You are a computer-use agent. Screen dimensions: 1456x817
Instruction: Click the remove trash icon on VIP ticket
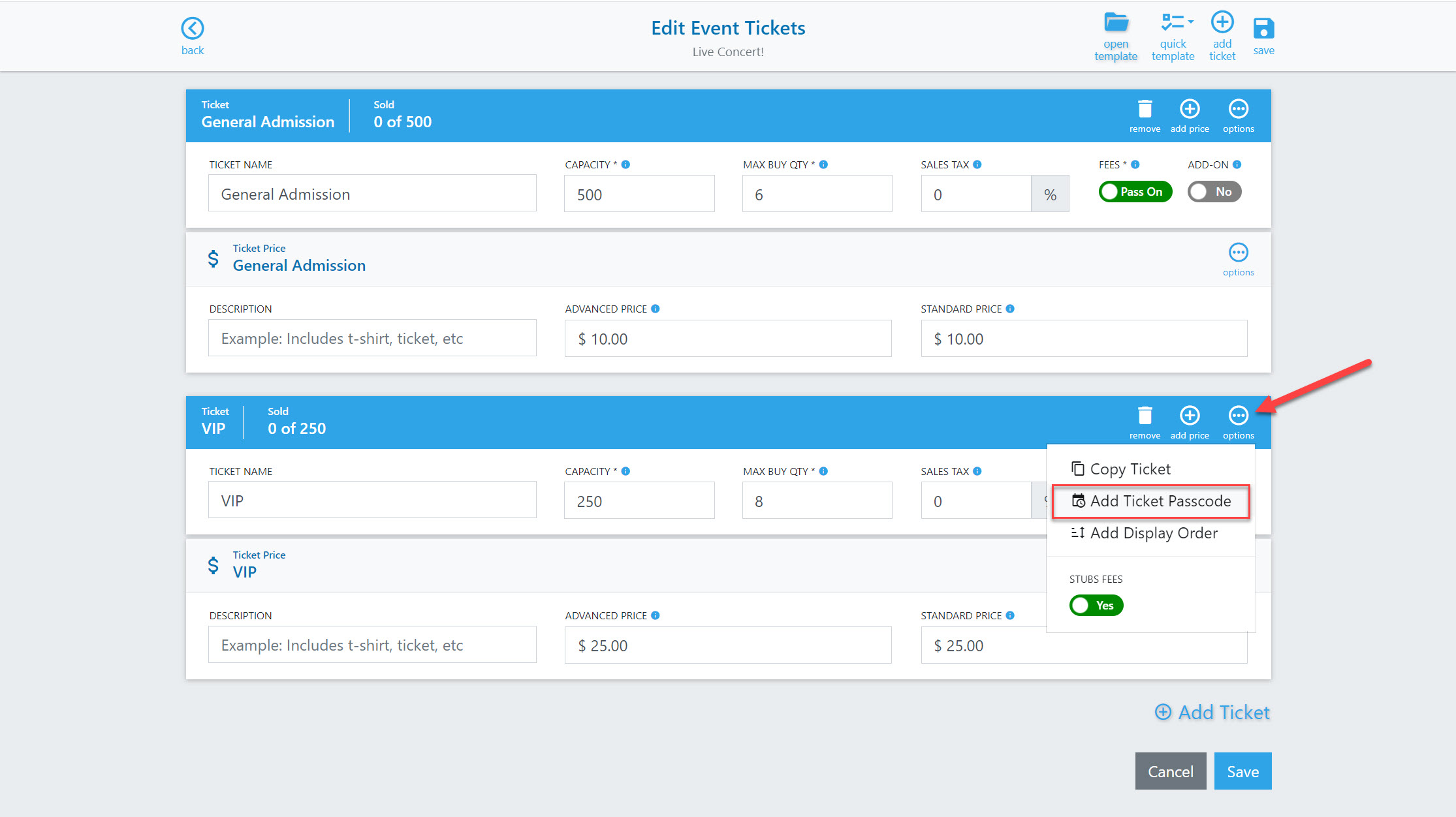pyautogui.click(x=1143, y=416)
